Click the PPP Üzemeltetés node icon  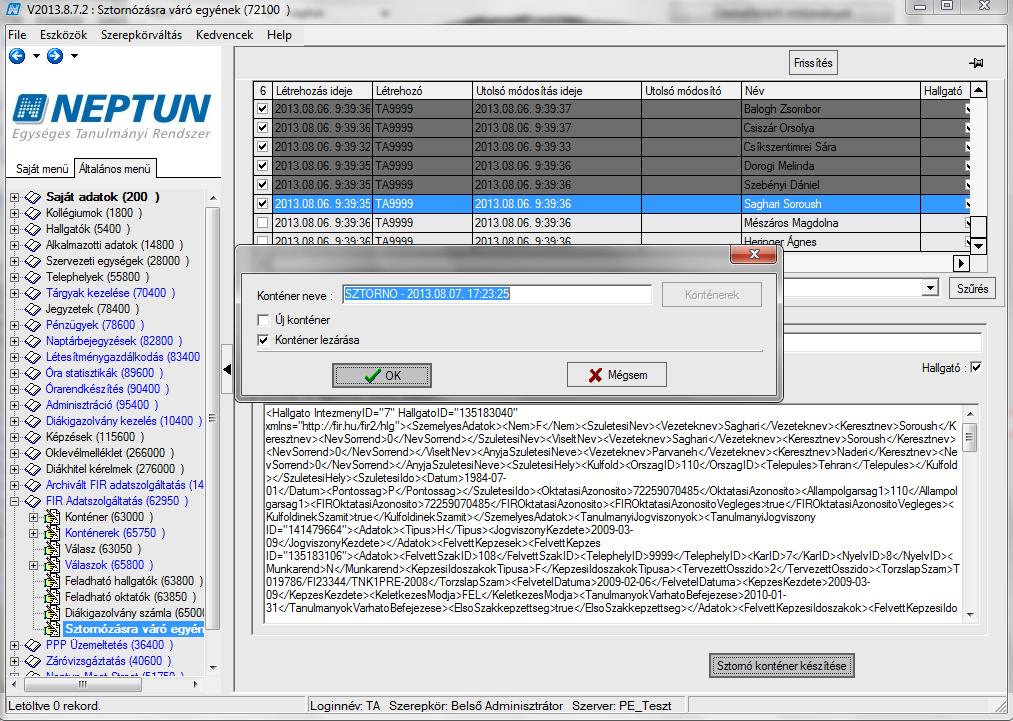coord(33,645)
